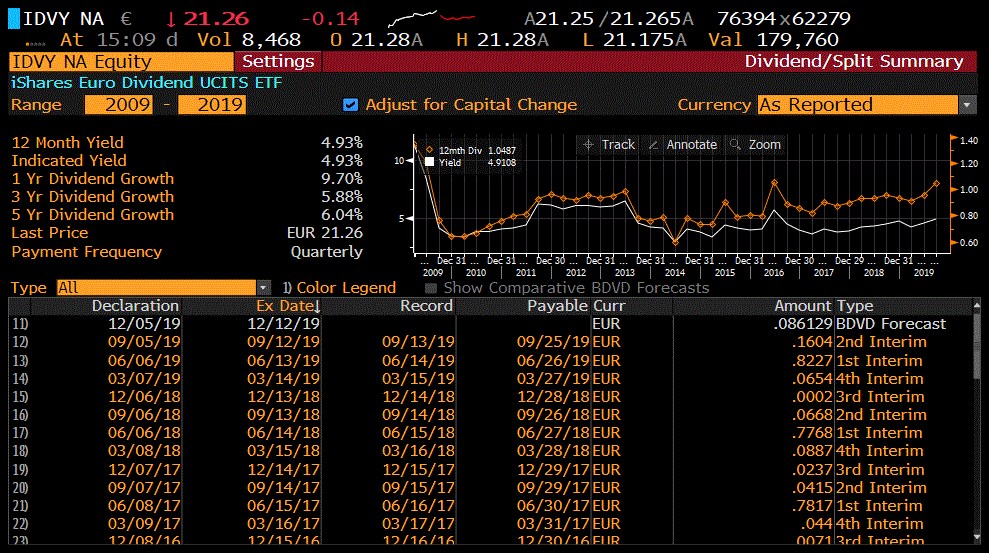Image resolution: width=989 pixels, height=553 pixels.
Task: Click the red down arrow beside price
Action: [171, 18]
